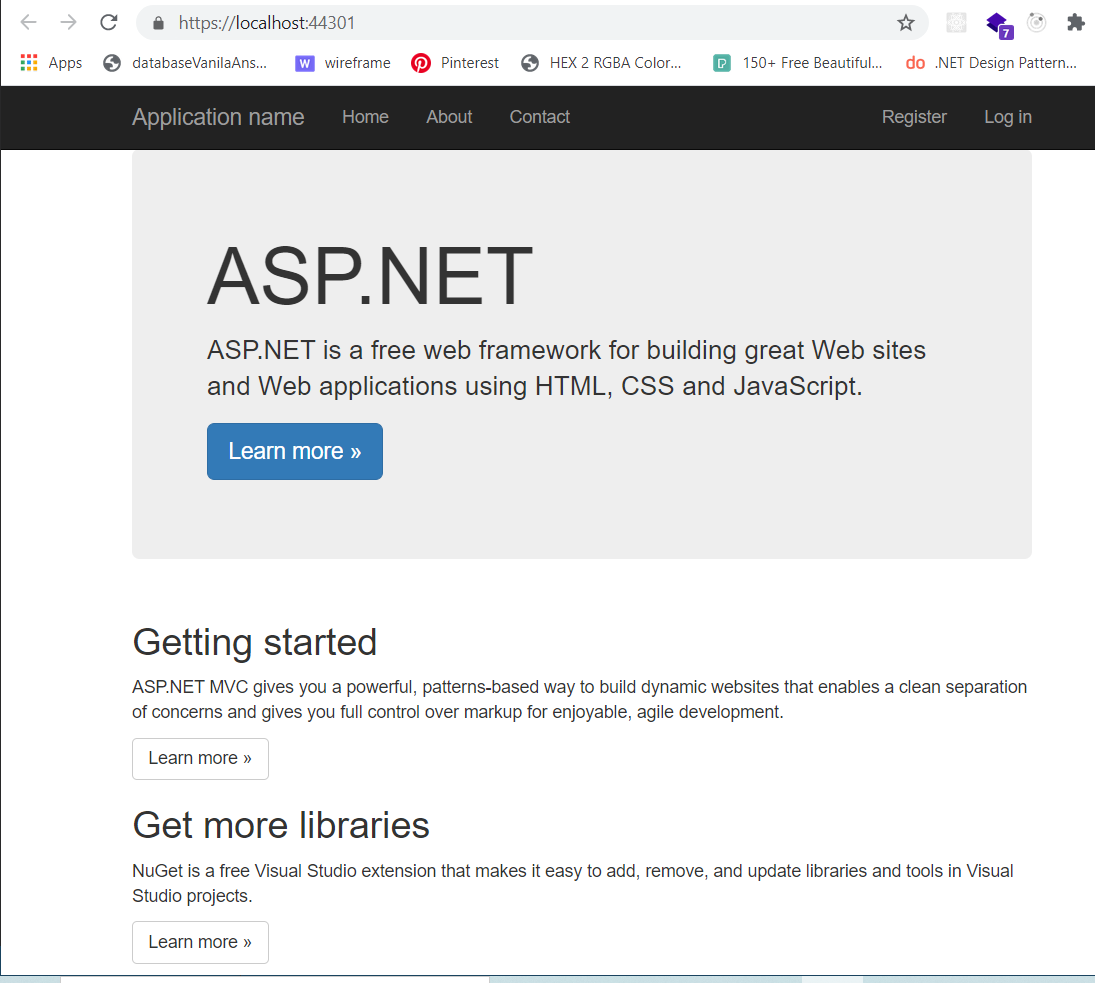Click Learn more under Getting started

pos(200,758)
